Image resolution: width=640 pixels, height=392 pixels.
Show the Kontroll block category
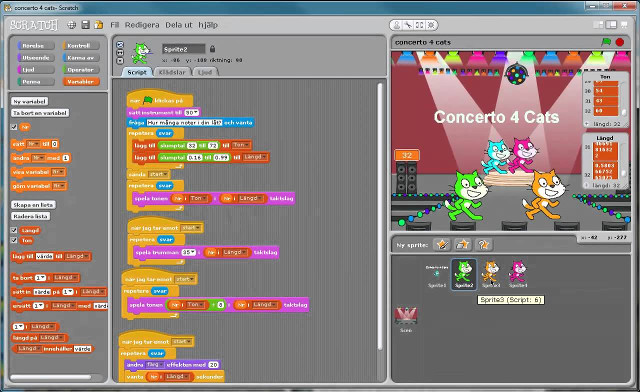click(81, 46)
